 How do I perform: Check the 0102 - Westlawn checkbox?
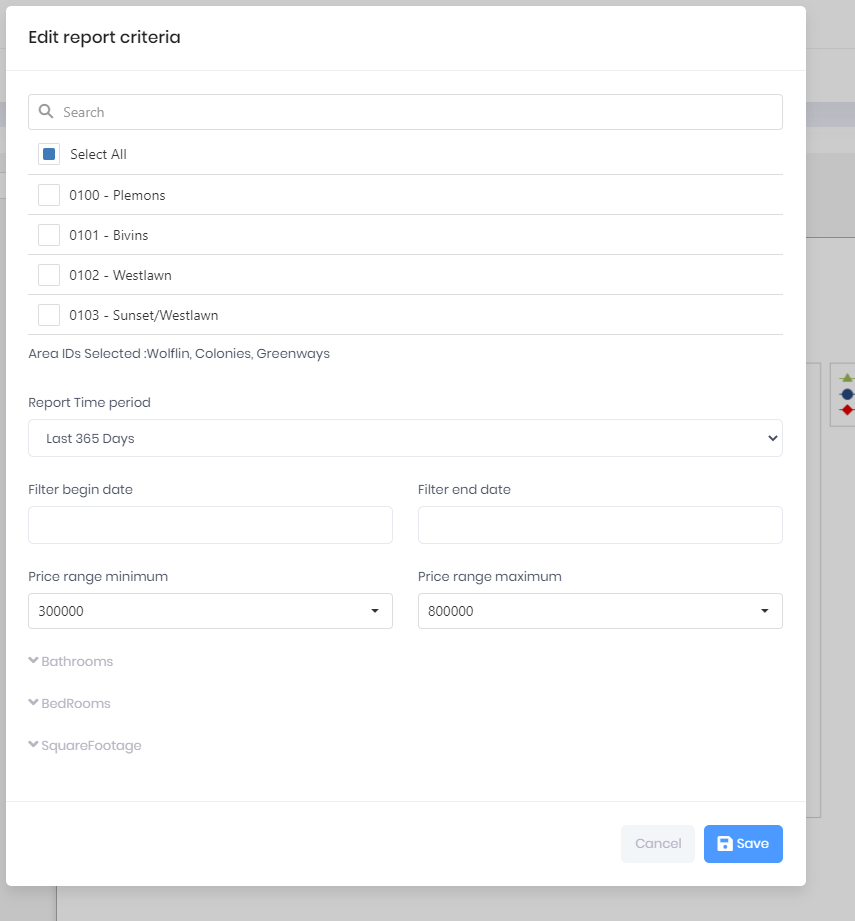pyautogui.click(x=49, y=275)
